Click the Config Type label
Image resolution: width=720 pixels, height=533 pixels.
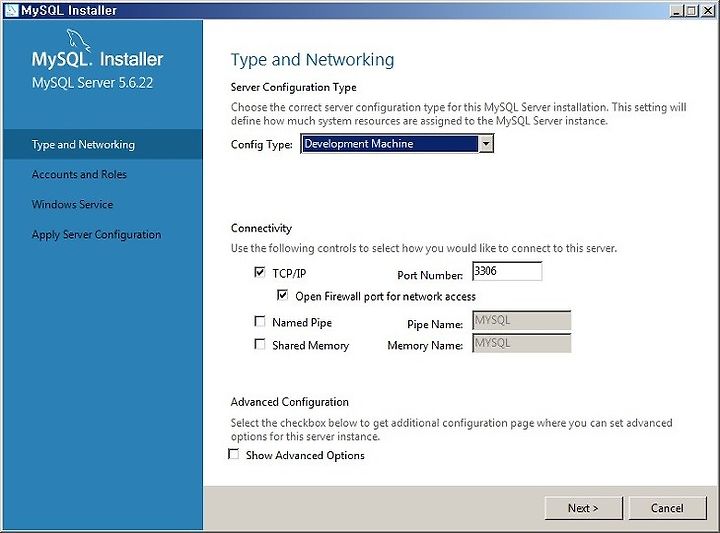(x=262, y=145)
